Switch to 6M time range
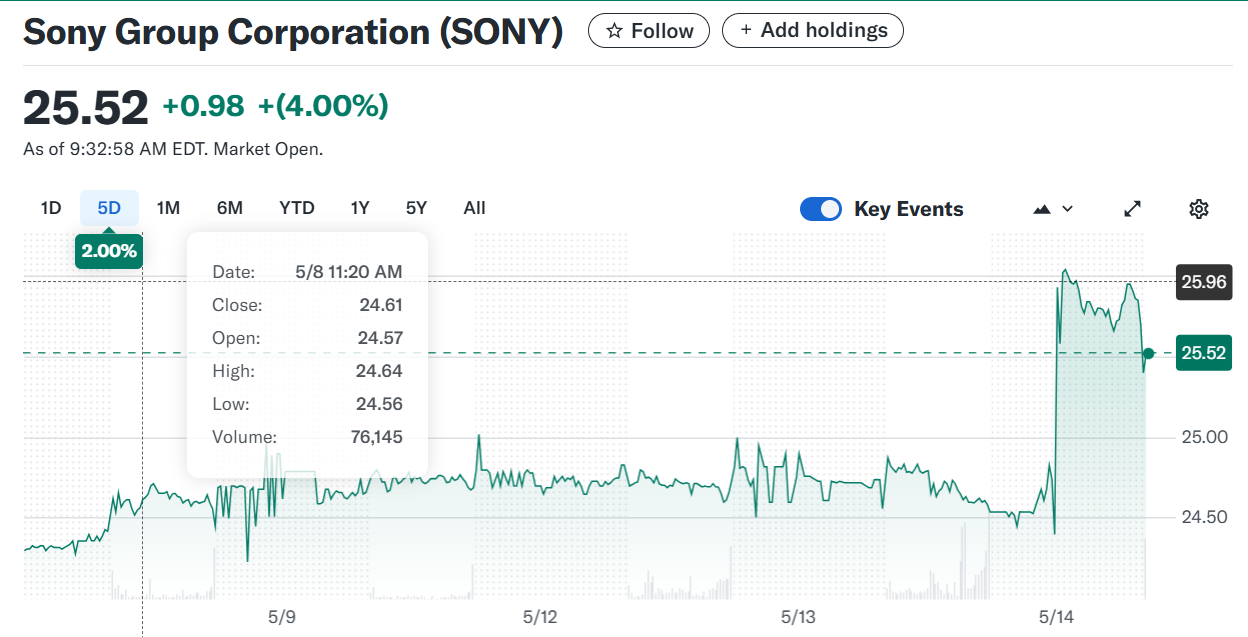Viewport: 1248px width, 637px height. click(229, 208)
